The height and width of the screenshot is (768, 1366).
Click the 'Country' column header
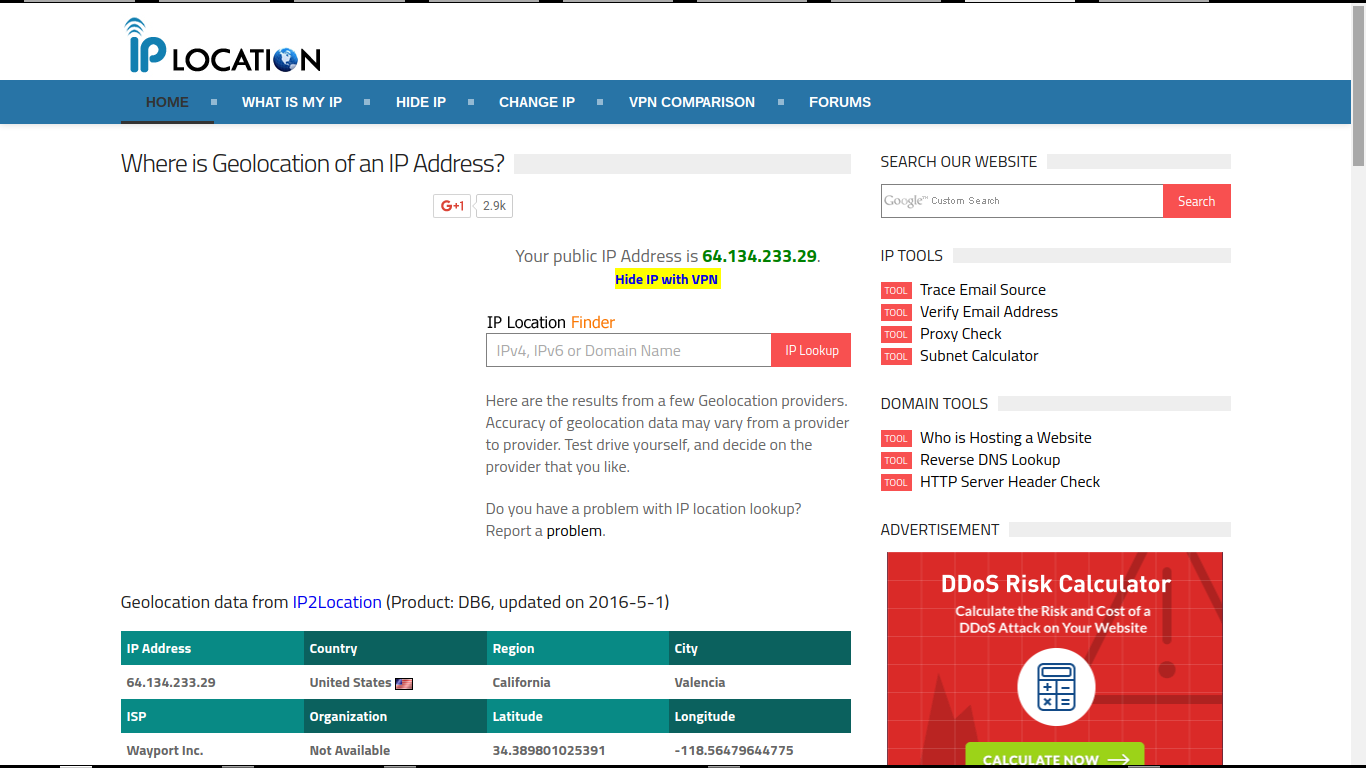point(396,648)
